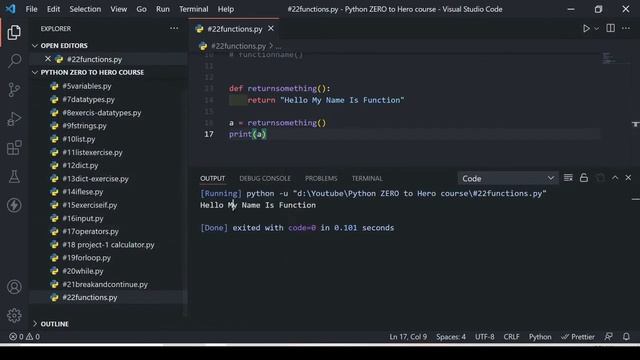This screenshot has height=360, width=640.
Task: Change file encoding UTF-8
Action: coord(484,337)
